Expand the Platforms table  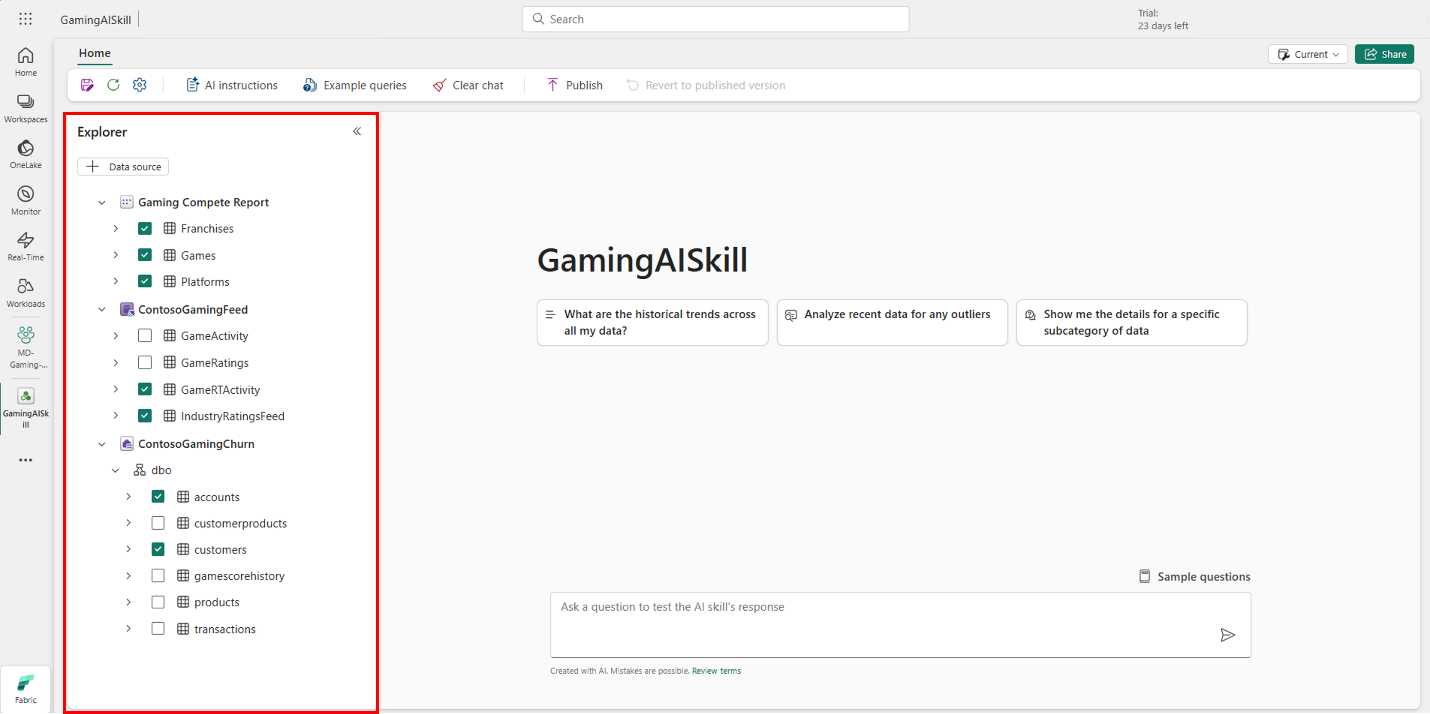[x=116, y=282]
